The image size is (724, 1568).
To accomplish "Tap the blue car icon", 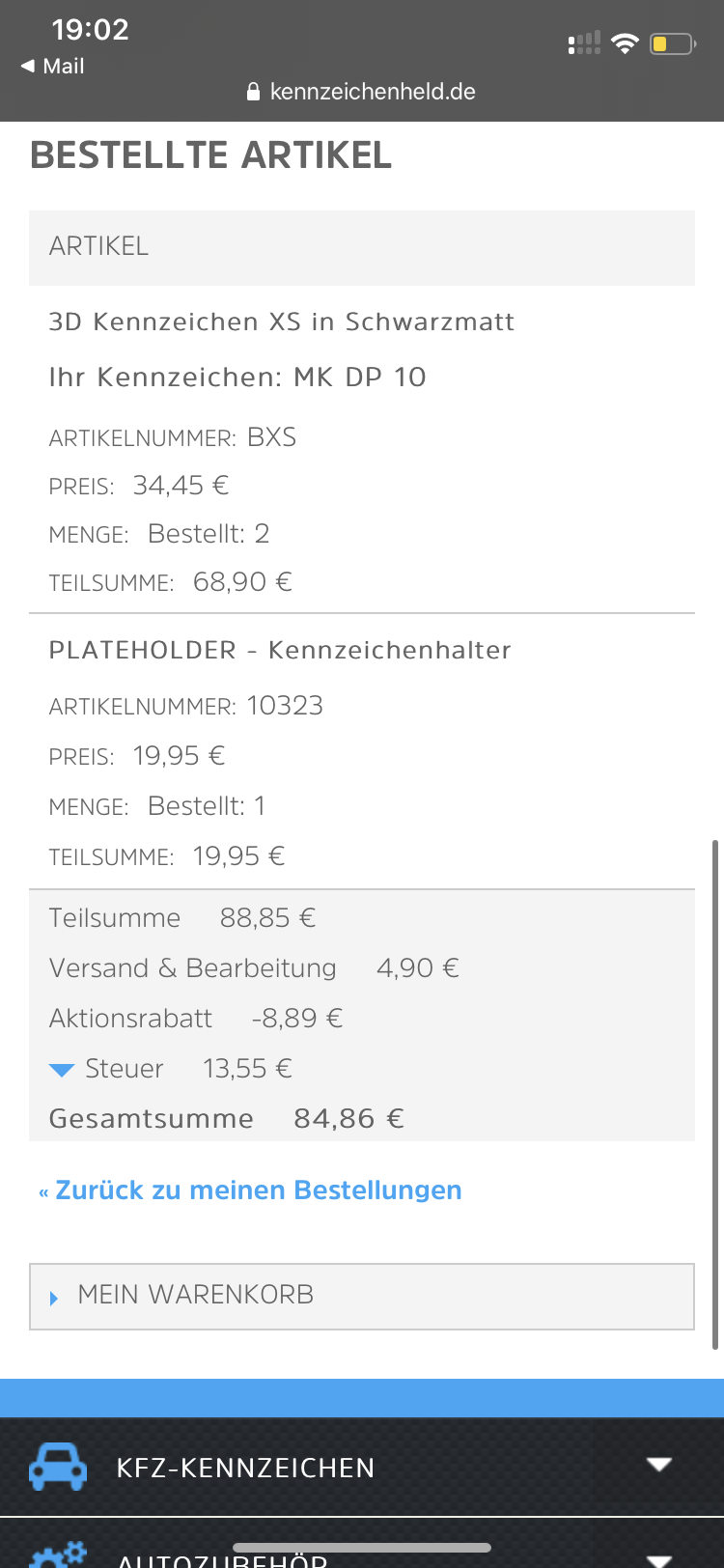I will point(58,1466).
